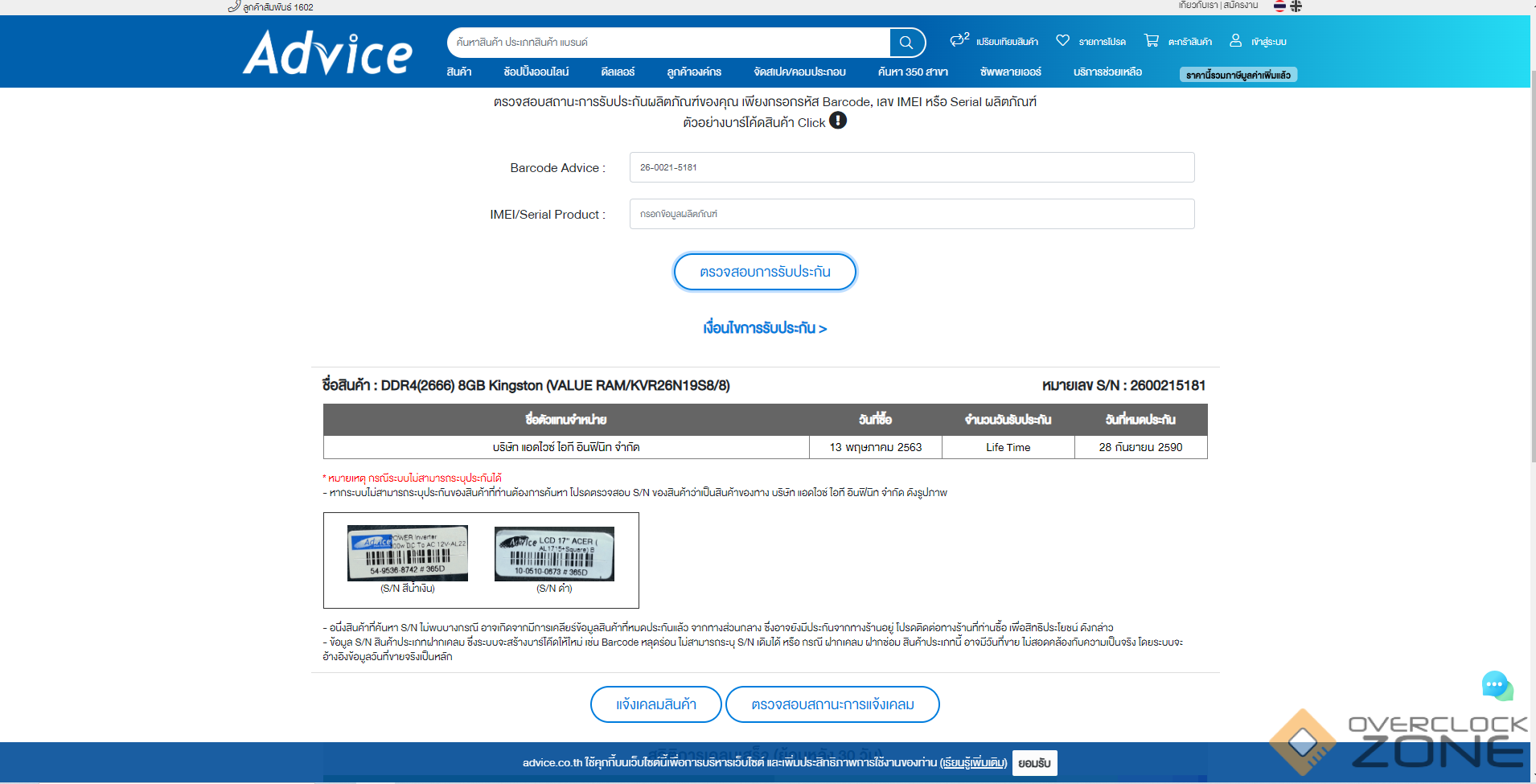Image resolution: width=1536 pixels, height=784 pixels.
Task: Accept cookies with the ยอมรับ button
Action: pyautogui.click(x=1034, y=763)
